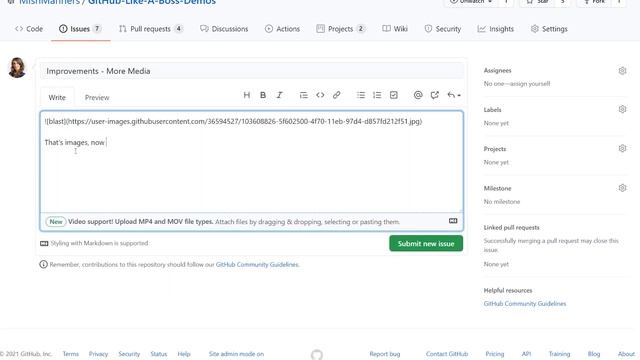Open the Help footer link
The image size is (640, 360).
coord(184,354)
